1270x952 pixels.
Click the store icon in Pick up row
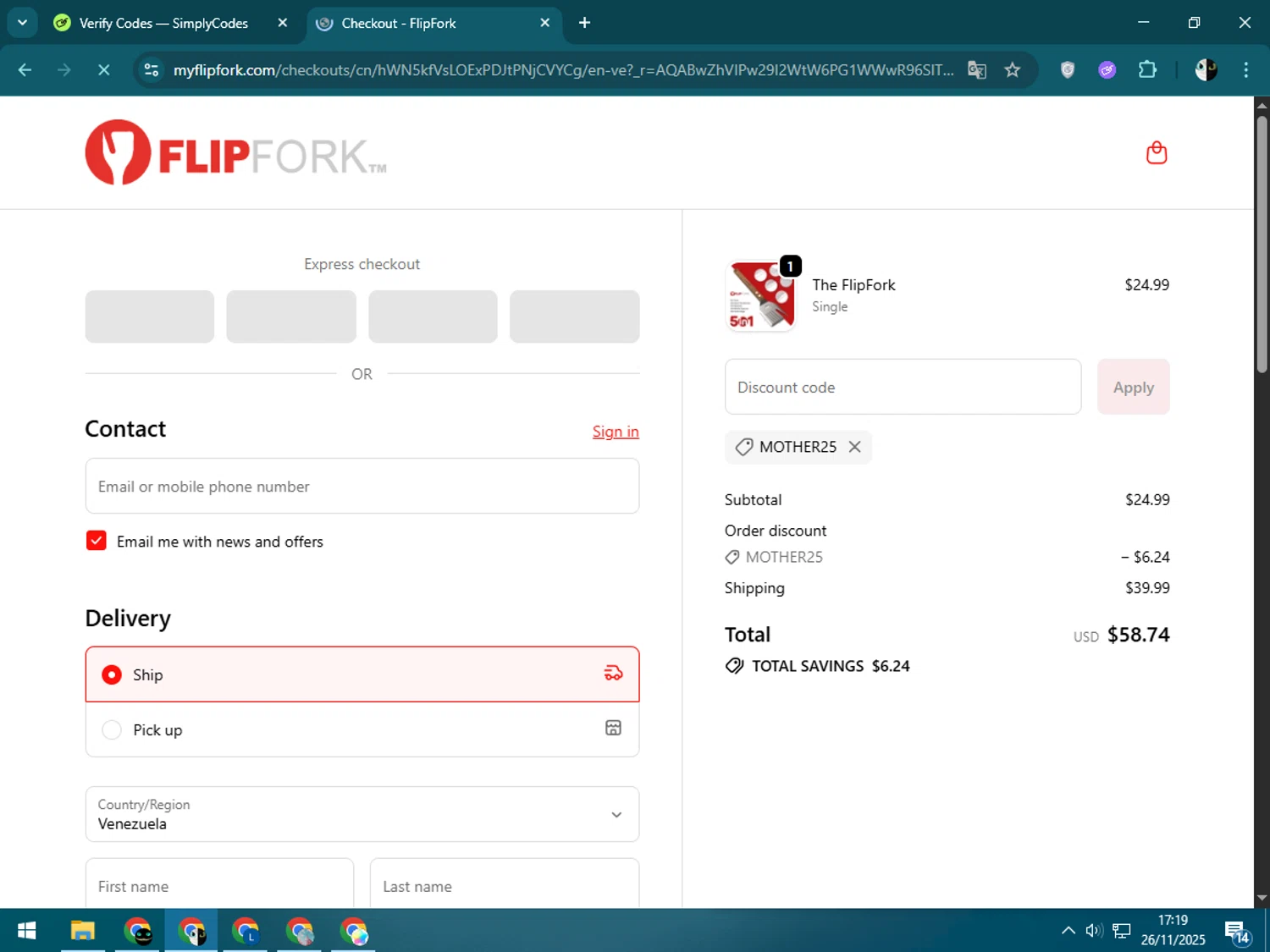point(613,728)
